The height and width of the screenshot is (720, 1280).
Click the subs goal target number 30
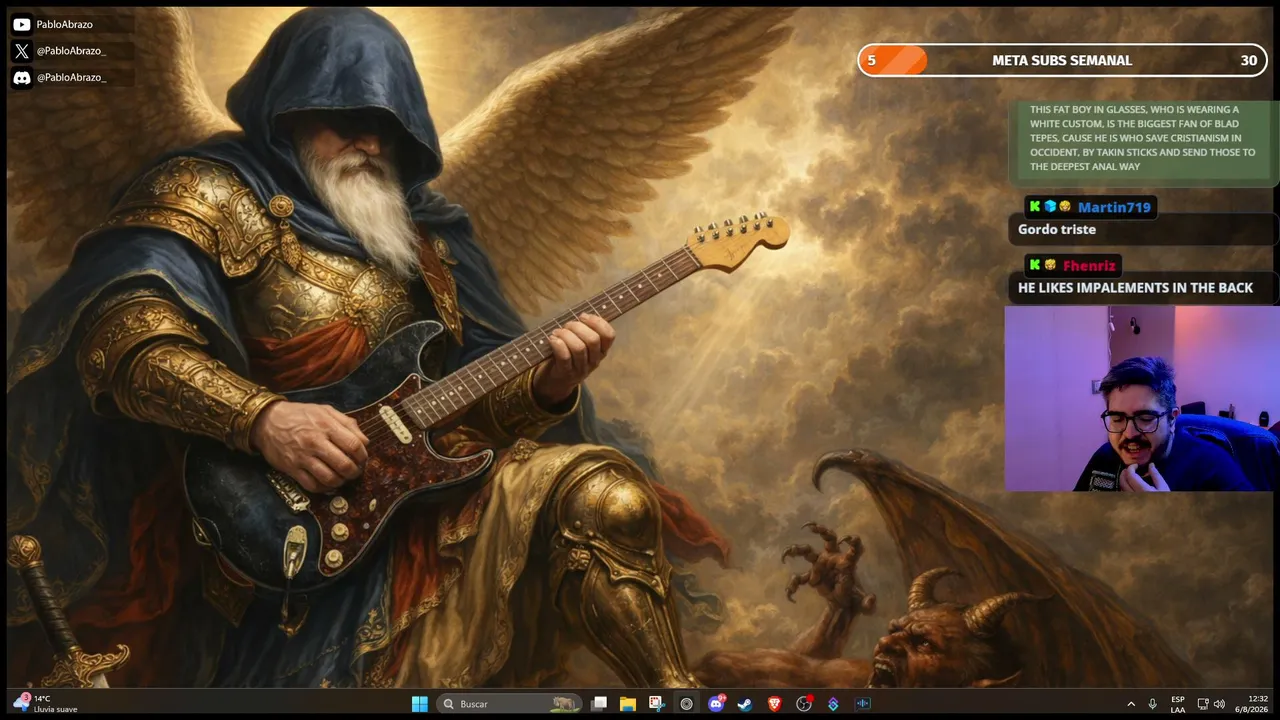click(x=1249, y=61)
